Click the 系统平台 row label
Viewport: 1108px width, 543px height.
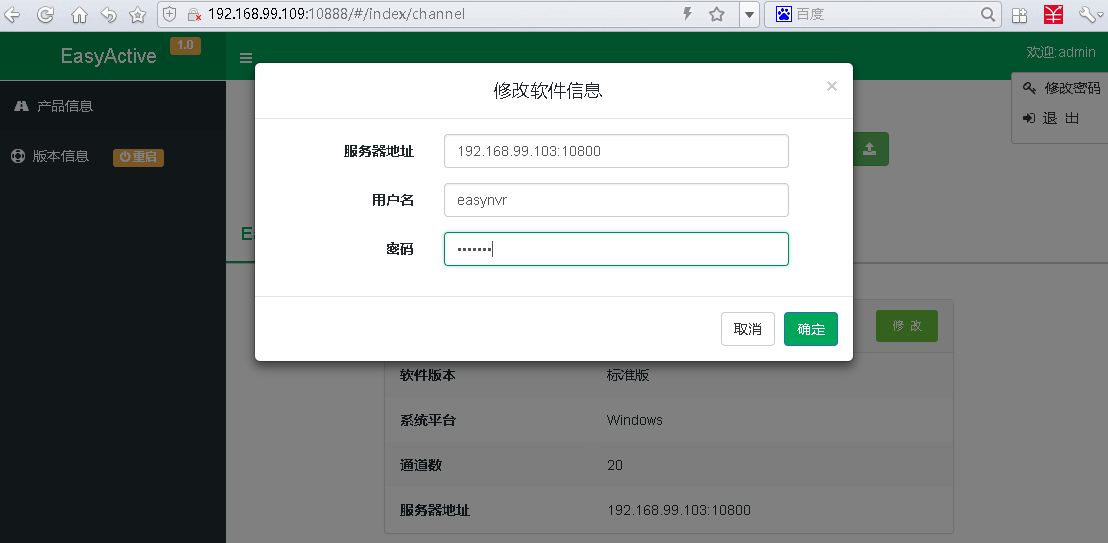tap(428, 420)
